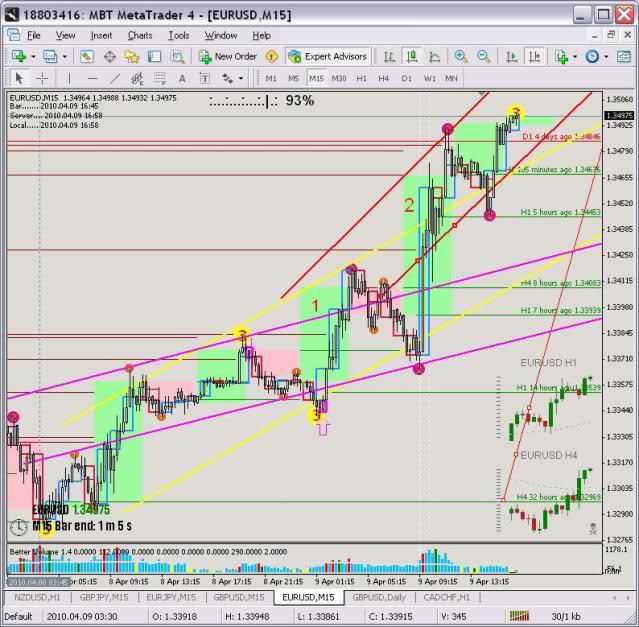
Task: Select the equidistant channel tool
Action: click(x=137, y=78)
